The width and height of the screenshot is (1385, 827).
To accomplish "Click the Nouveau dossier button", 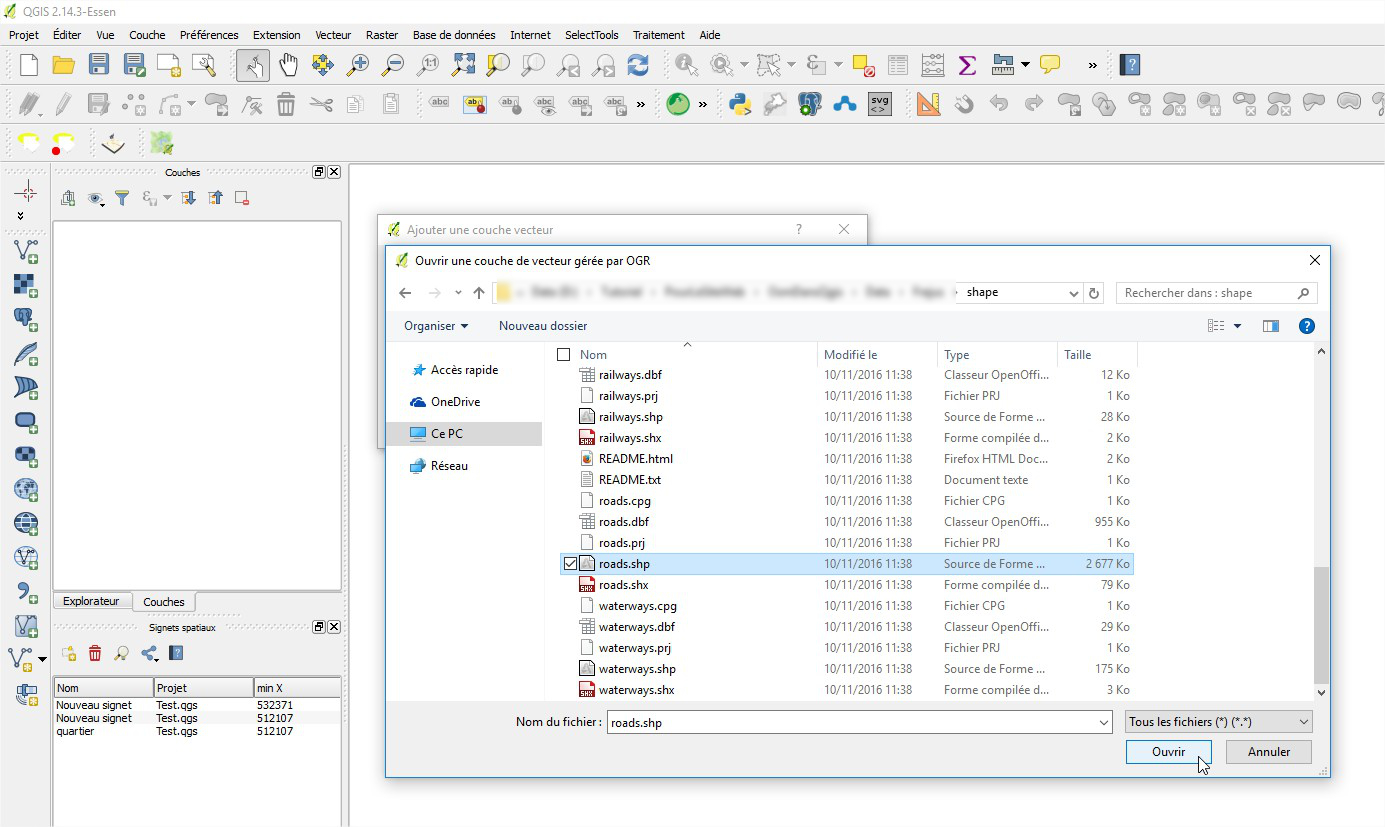I will point(543,326).
